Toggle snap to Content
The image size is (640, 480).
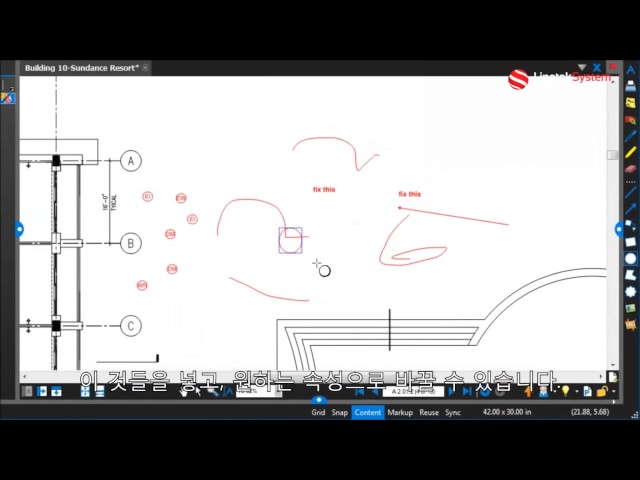pyautogui.click(x=367, y=412)
